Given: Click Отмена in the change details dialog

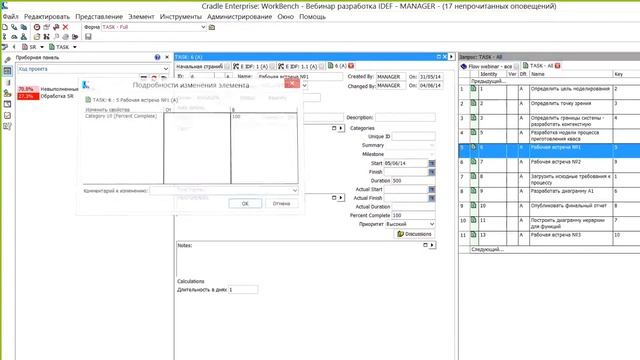Looking at the screenshot, I should (281, 203).
